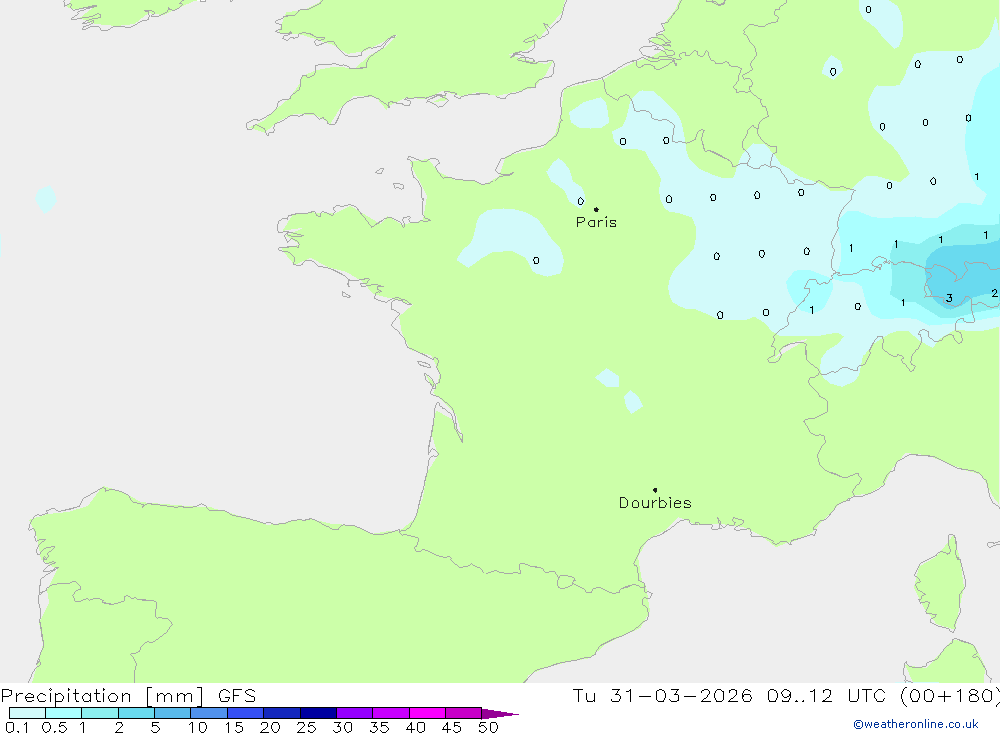Click the 40 mm magenta legend swatch
This screenshot has height=733, width=1000.
point(427,713)
